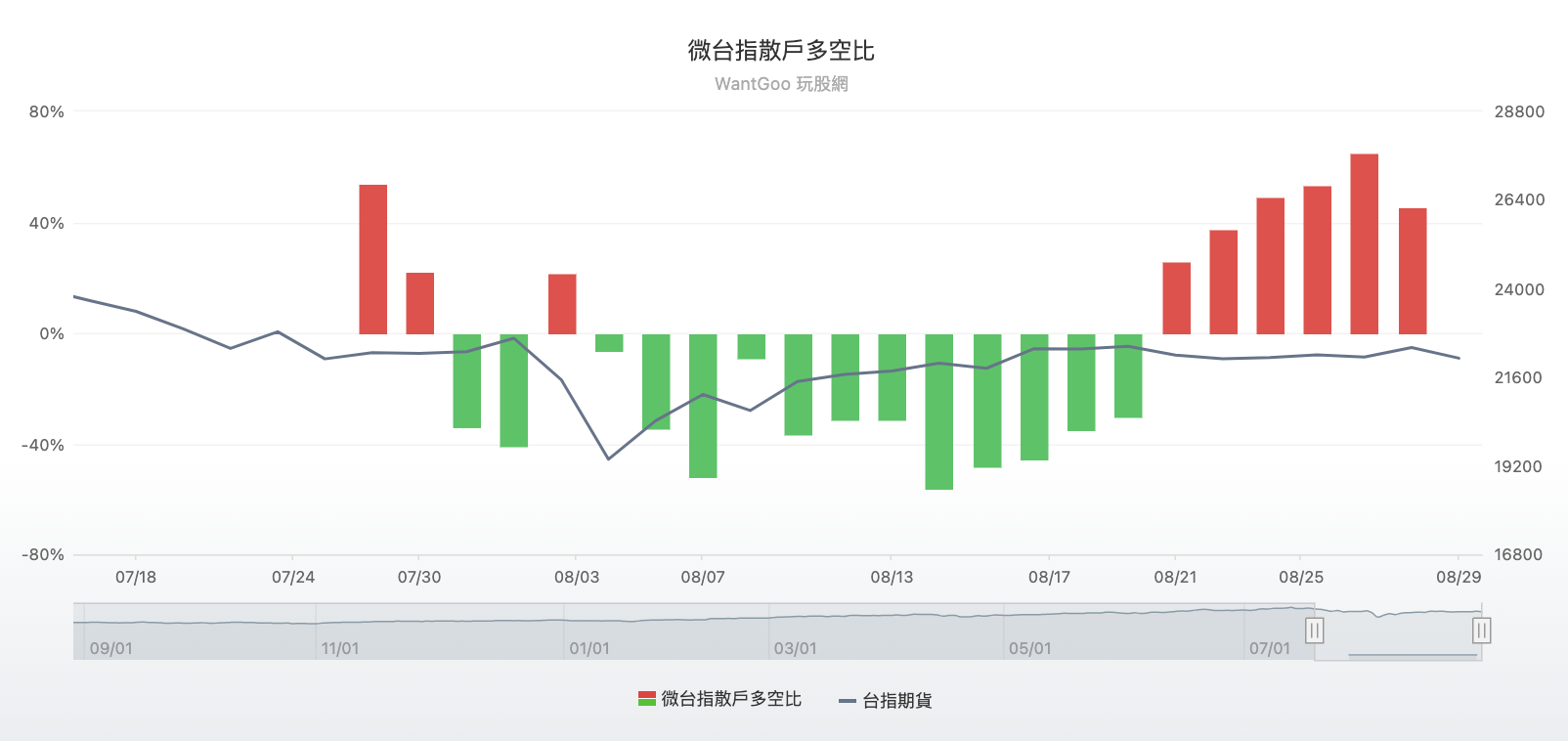Click the 08/17 x-axis date label
Screen dimensions: 1568x741
click(x=1050, y=577)
